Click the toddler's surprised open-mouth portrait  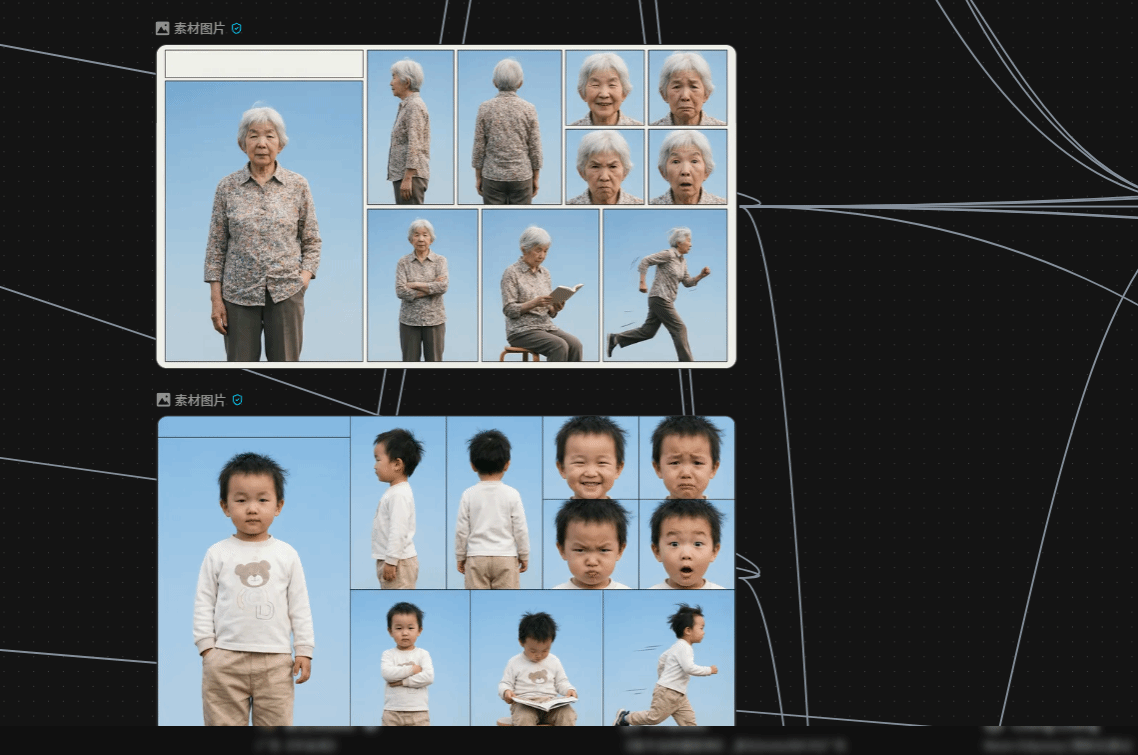point(686,544)
